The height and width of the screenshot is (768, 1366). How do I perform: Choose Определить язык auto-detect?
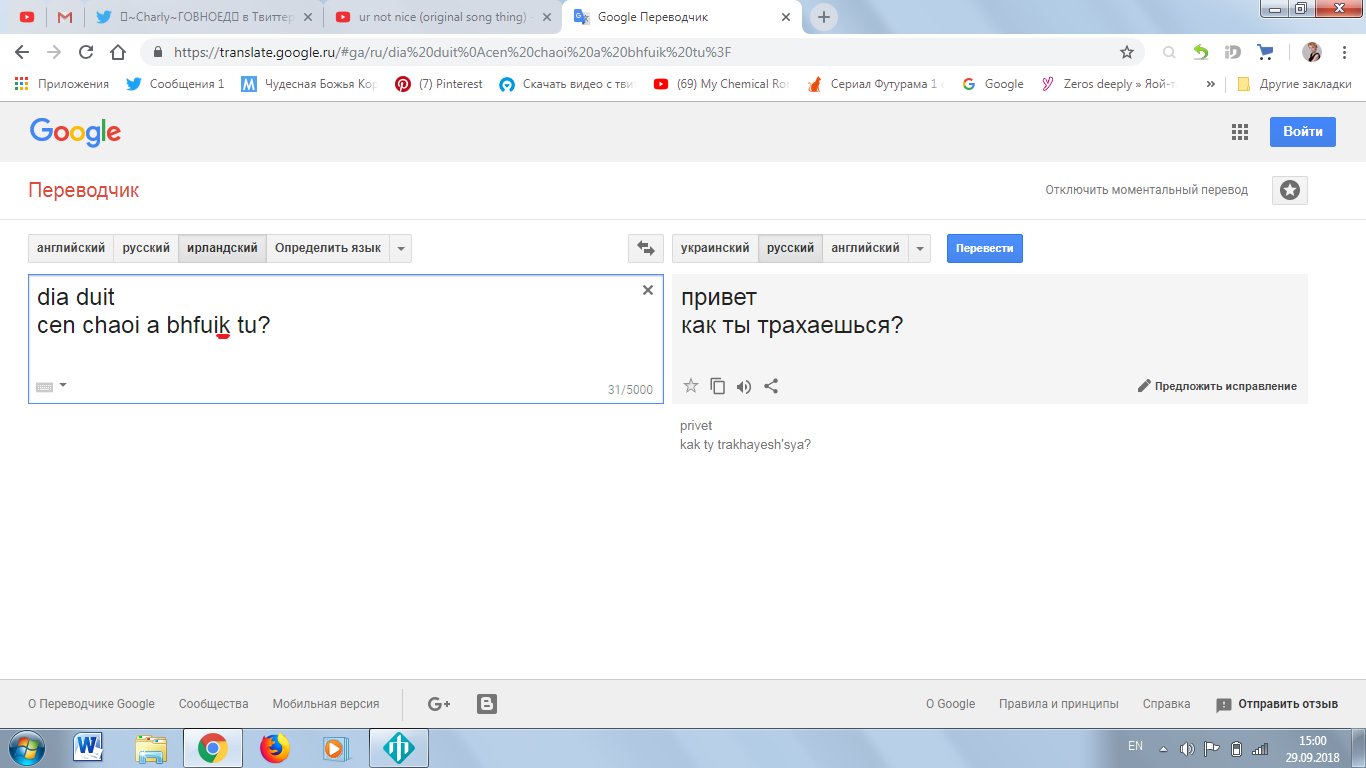(328, 248)
